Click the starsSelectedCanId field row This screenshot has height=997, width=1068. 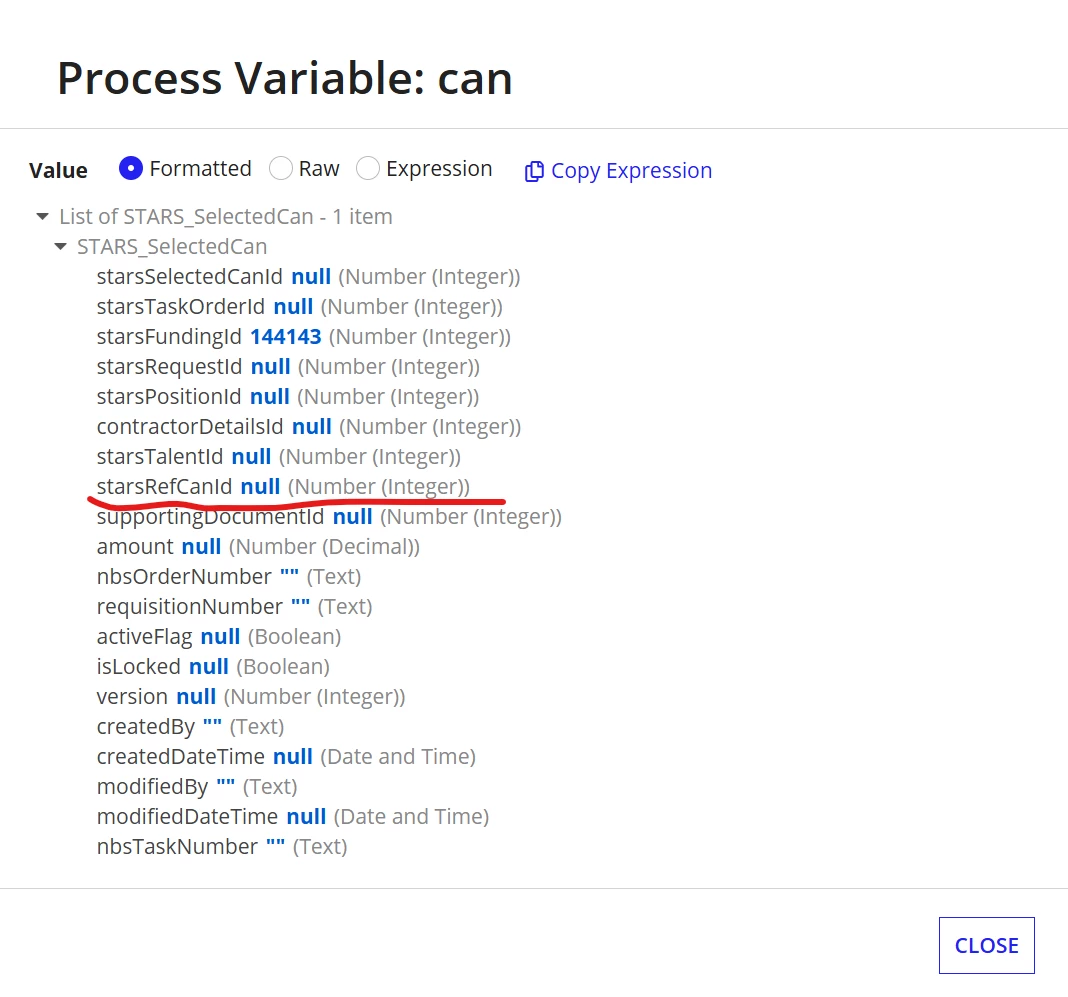coord(309,276)
